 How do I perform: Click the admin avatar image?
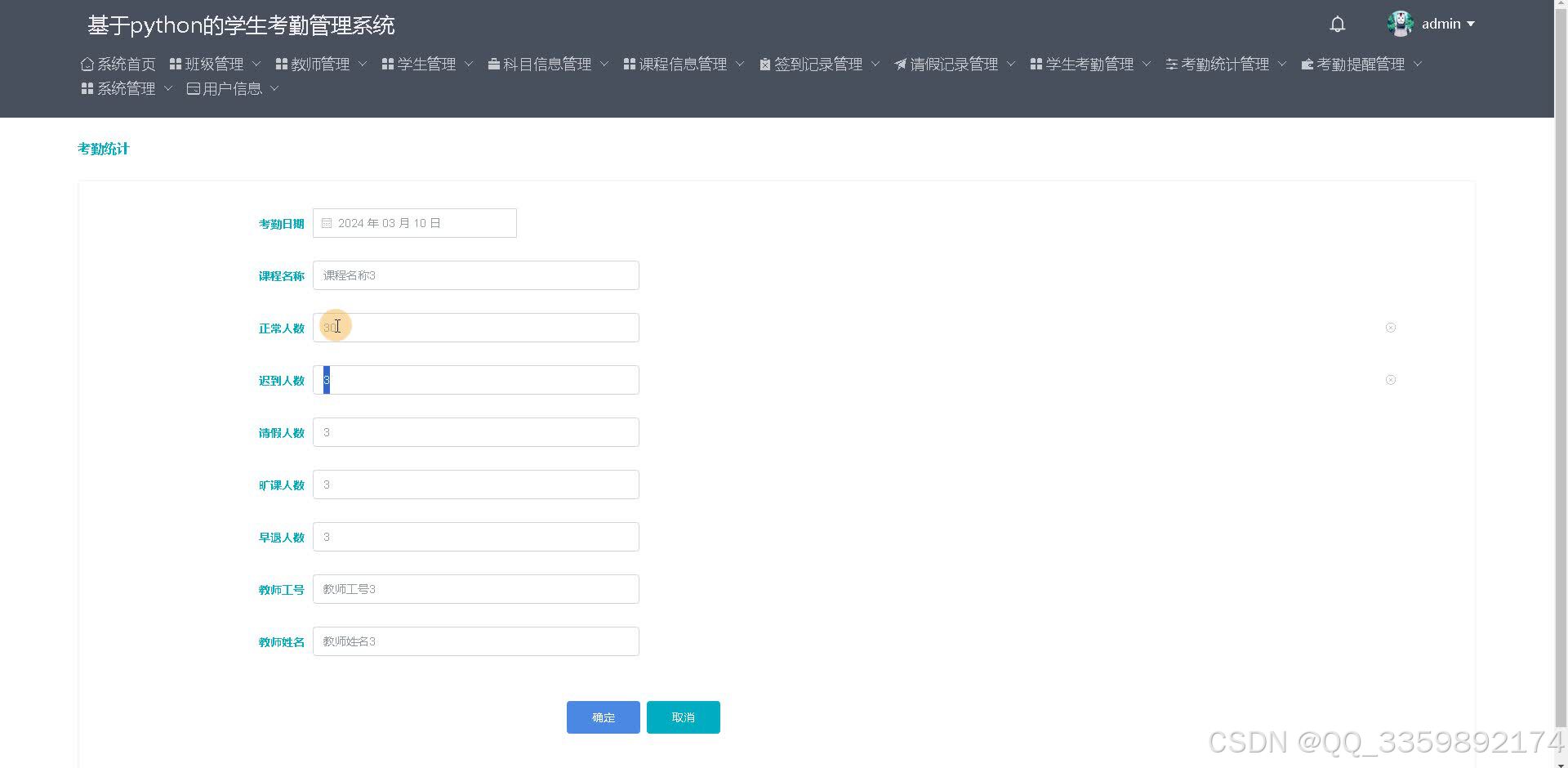[1401, 24]
